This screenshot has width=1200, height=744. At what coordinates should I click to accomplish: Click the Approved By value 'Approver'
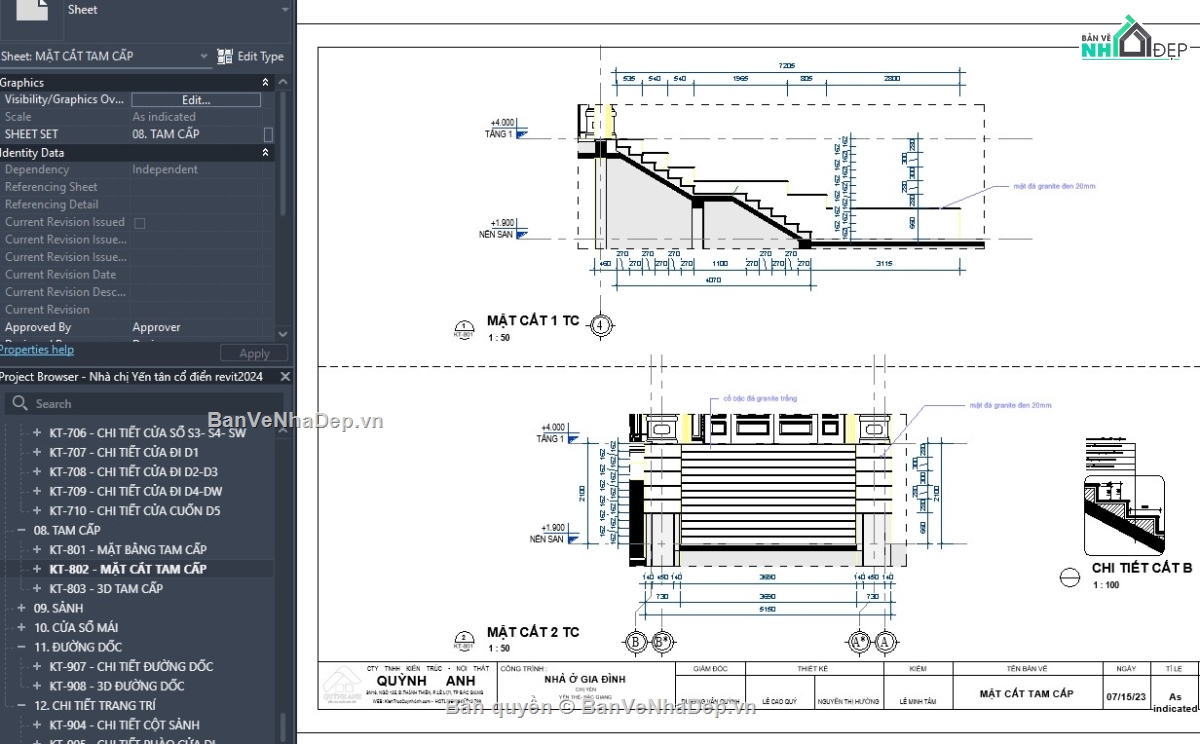click(157, 327)
